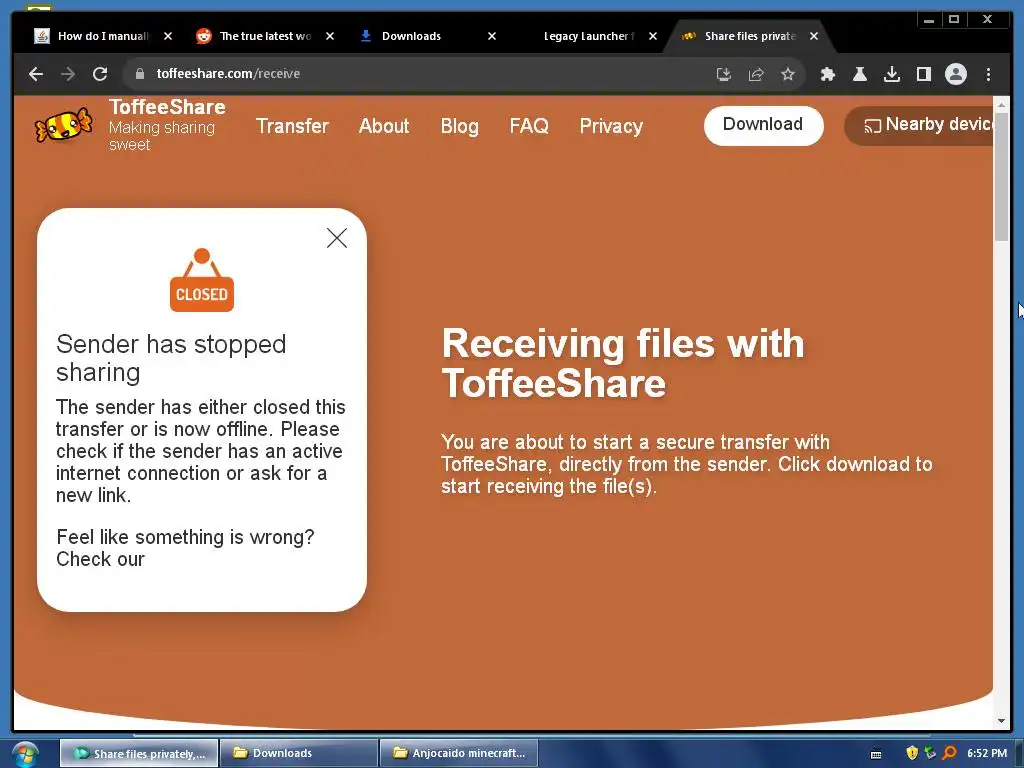The width and height of the screenshot is (1024, 768).
Task: Click the yellow security shield tray icon
Action: 912,753
